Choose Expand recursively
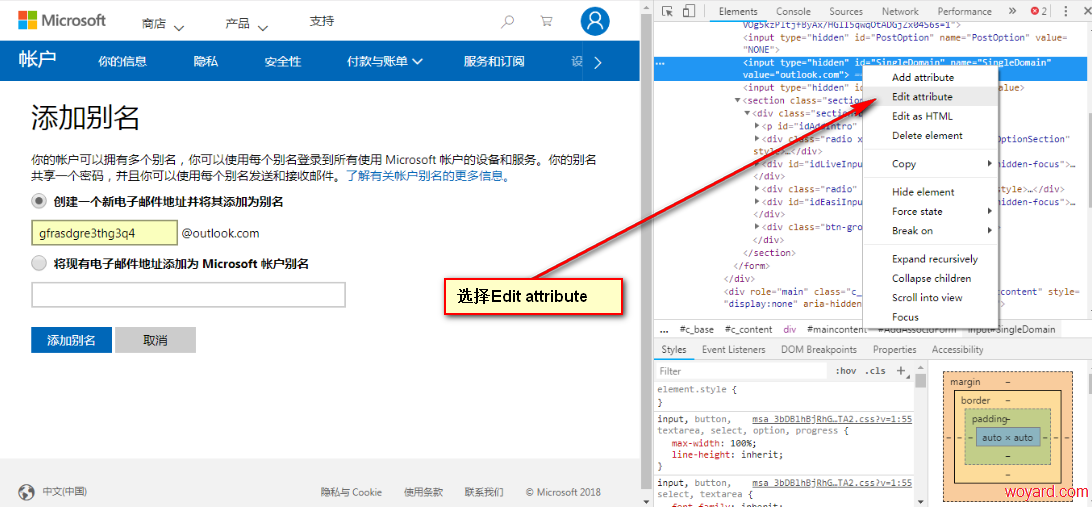Viewport: 1092px width, 507px height. tap(930, 259)
